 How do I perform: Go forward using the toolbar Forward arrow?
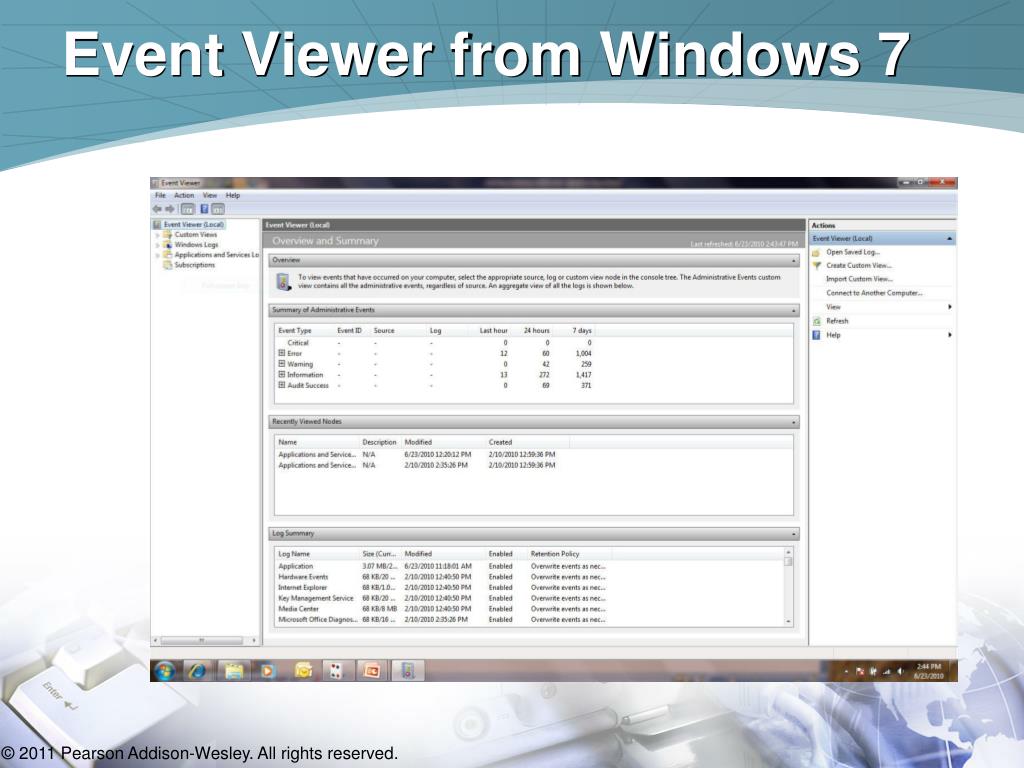[x=170, y=209]
